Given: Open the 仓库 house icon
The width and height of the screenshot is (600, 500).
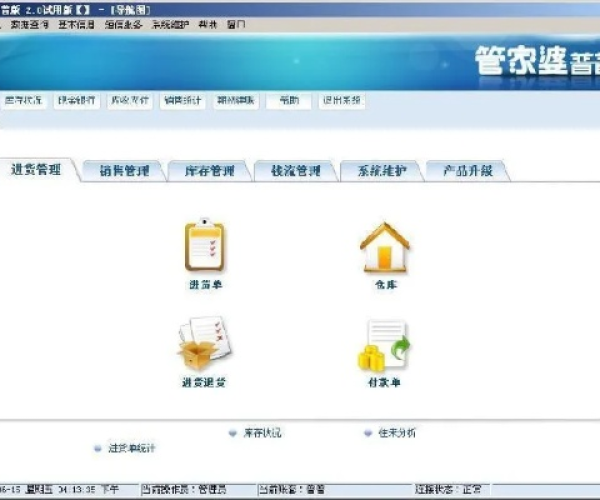Looking at the screenshot, I should pos(385,248).
